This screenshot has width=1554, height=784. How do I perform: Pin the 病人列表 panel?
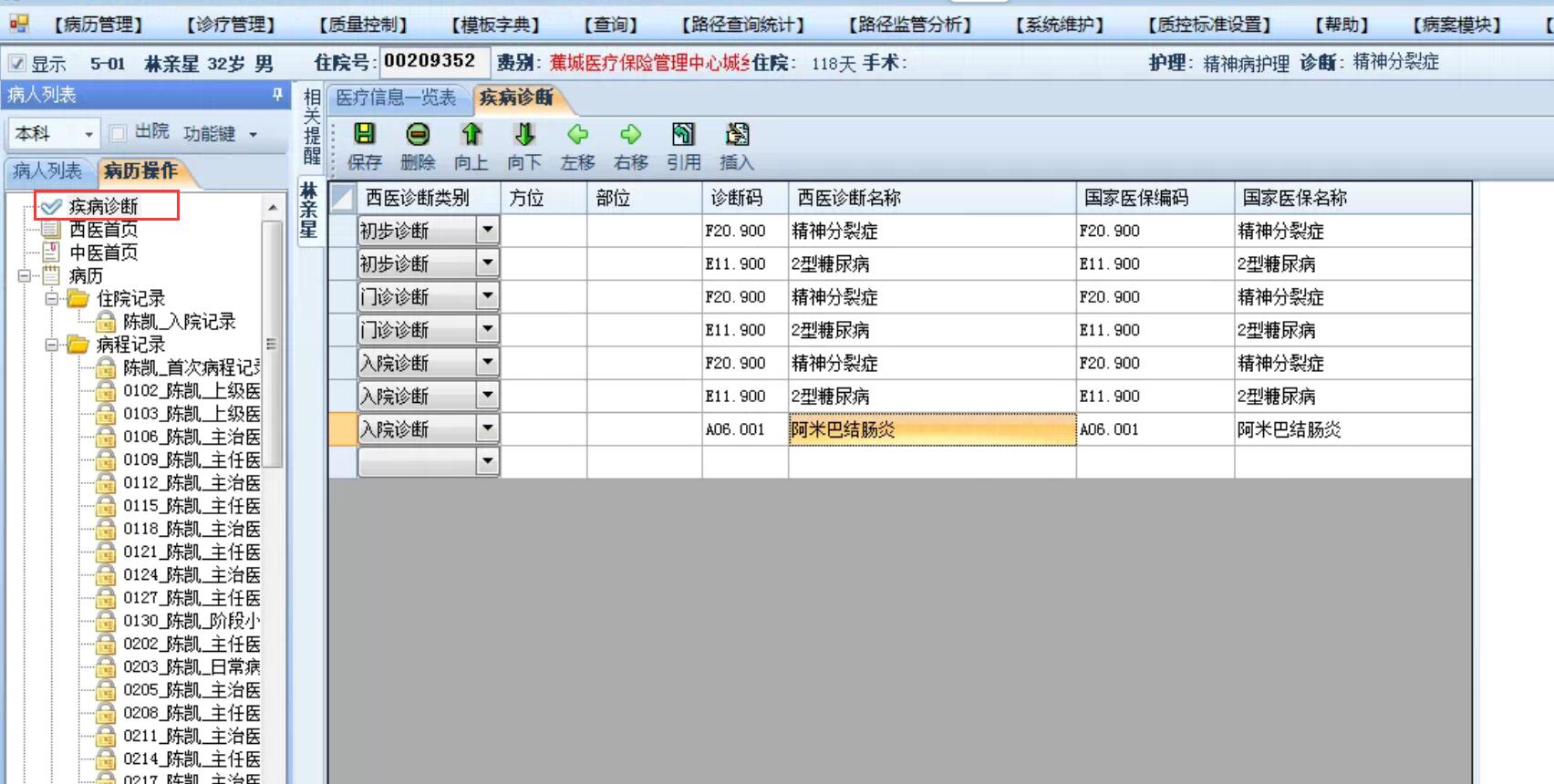[x=277, y=94]
